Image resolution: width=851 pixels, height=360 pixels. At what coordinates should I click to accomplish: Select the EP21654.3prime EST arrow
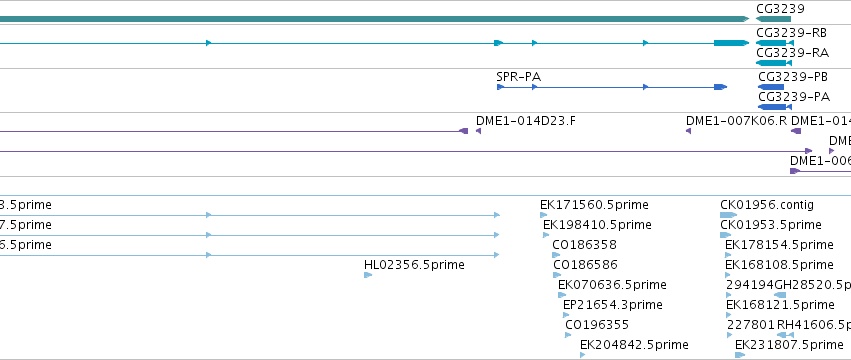click(x=566, y=315)
